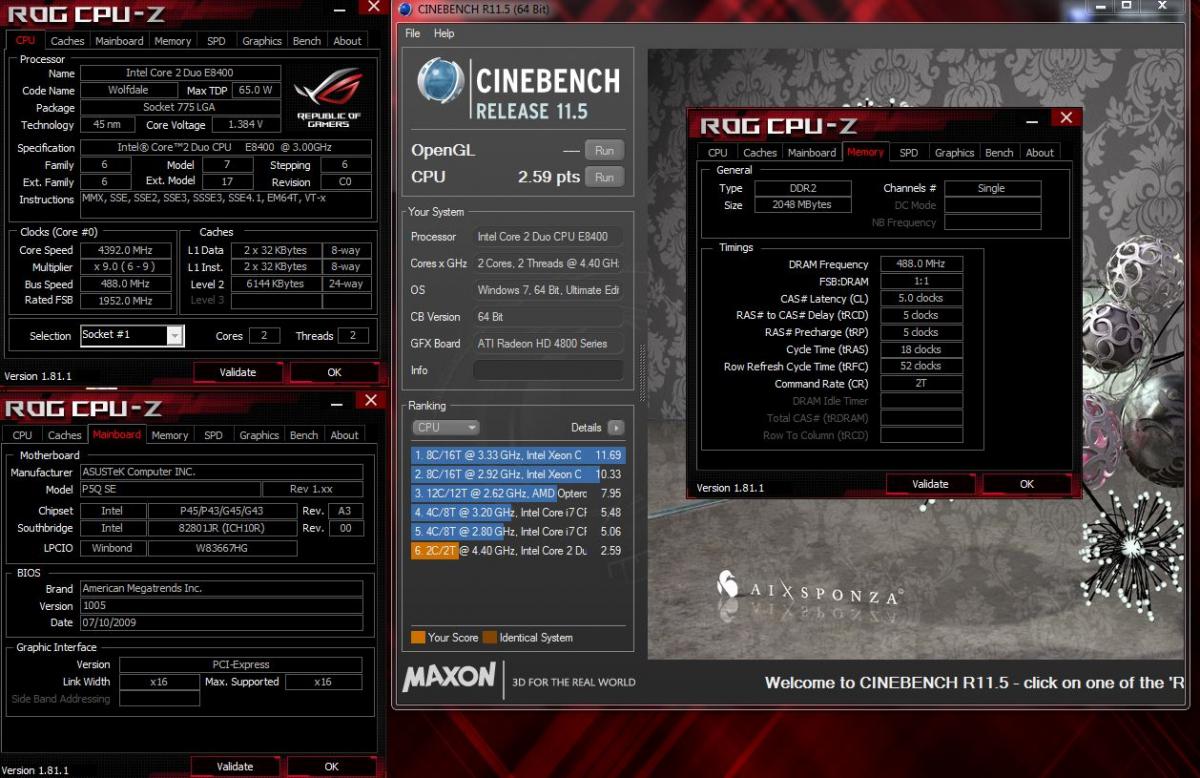The width and height of the screenshot is (1200, 778).
Task: Click the CINEBENCH title bar app icon
Action: [404, 9]
